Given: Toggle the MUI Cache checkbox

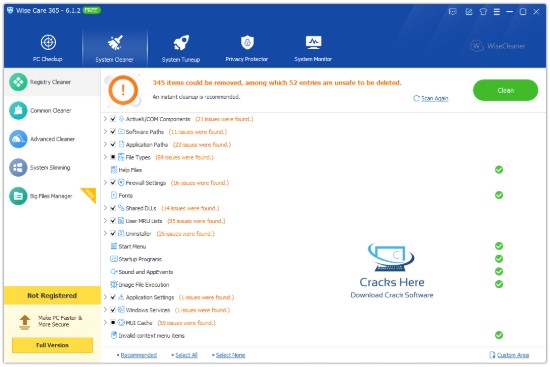Looking at the screenshot, I should [113, 322].
